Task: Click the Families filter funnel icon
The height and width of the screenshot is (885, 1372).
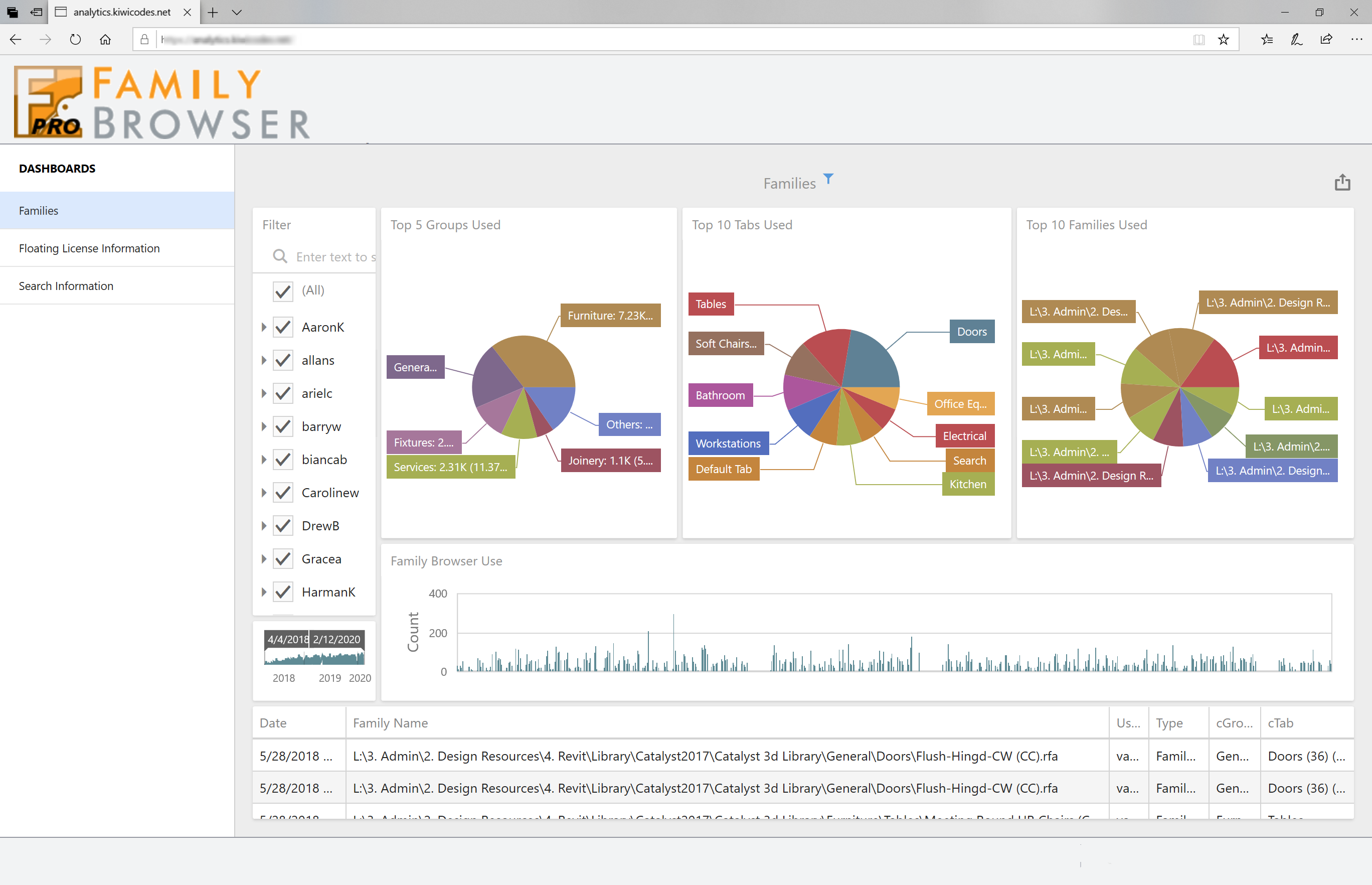Action: click(828, 179)
